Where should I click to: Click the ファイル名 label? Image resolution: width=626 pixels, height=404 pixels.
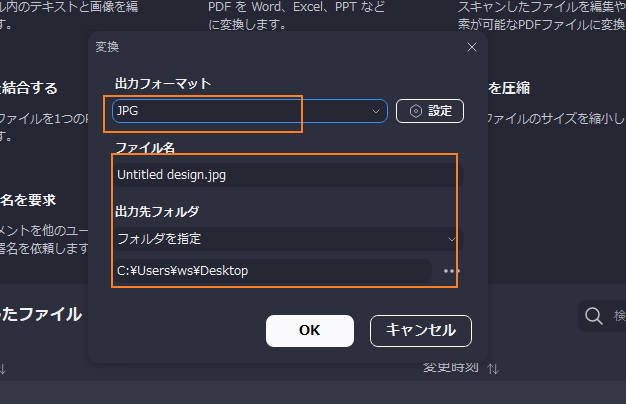[145, 149]
